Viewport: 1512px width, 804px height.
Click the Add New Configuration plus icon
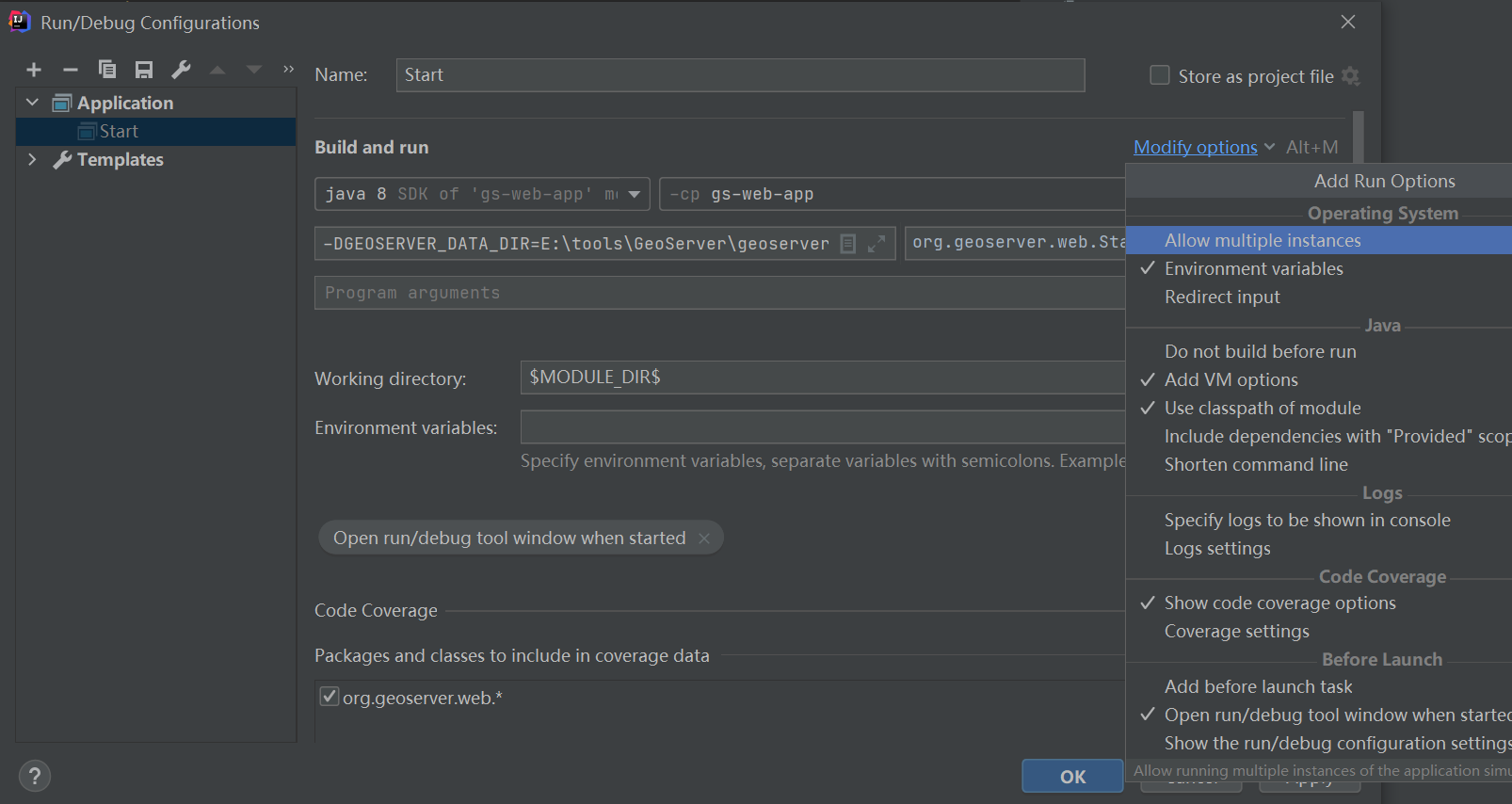[34, 70]
